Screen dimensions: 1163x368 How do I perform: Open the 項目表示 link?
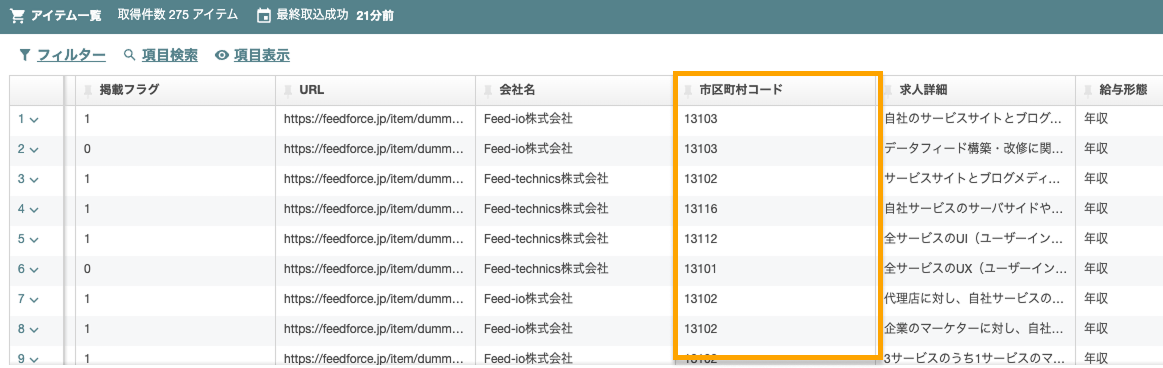pyautogui.click(x=262, y=55)
